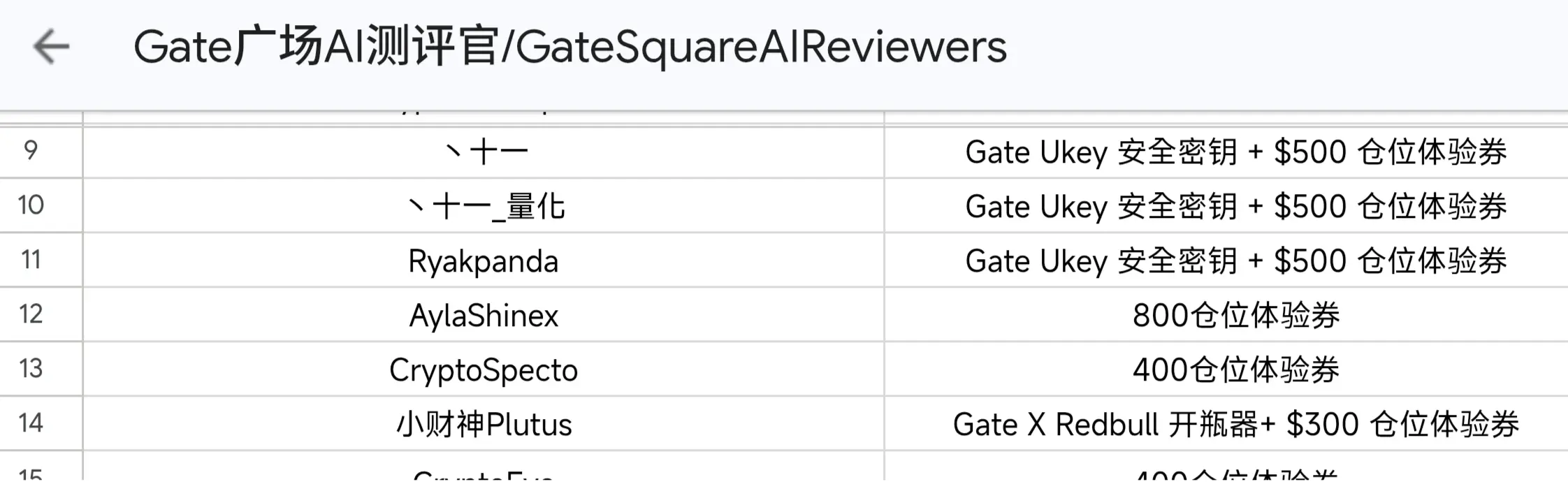Select the Gate X Redbull 开瓶器 prize cell

tap(1226, 423)
